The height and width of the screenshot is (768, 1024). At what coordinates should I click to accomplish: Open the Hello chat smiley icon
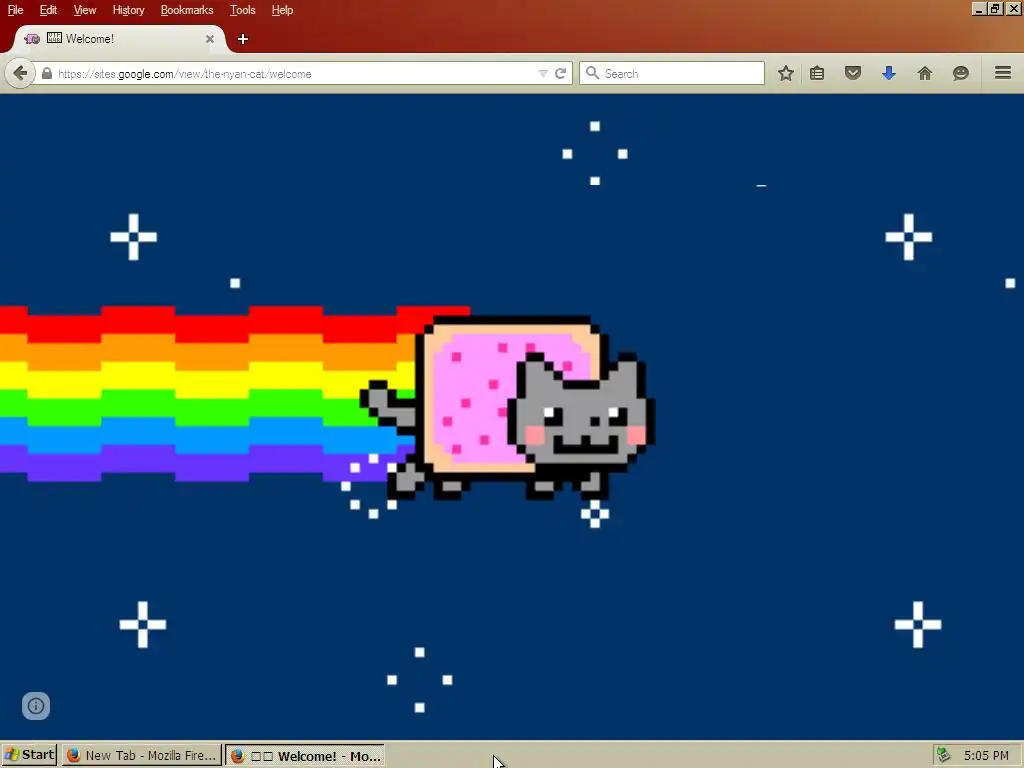coord(961,73)
